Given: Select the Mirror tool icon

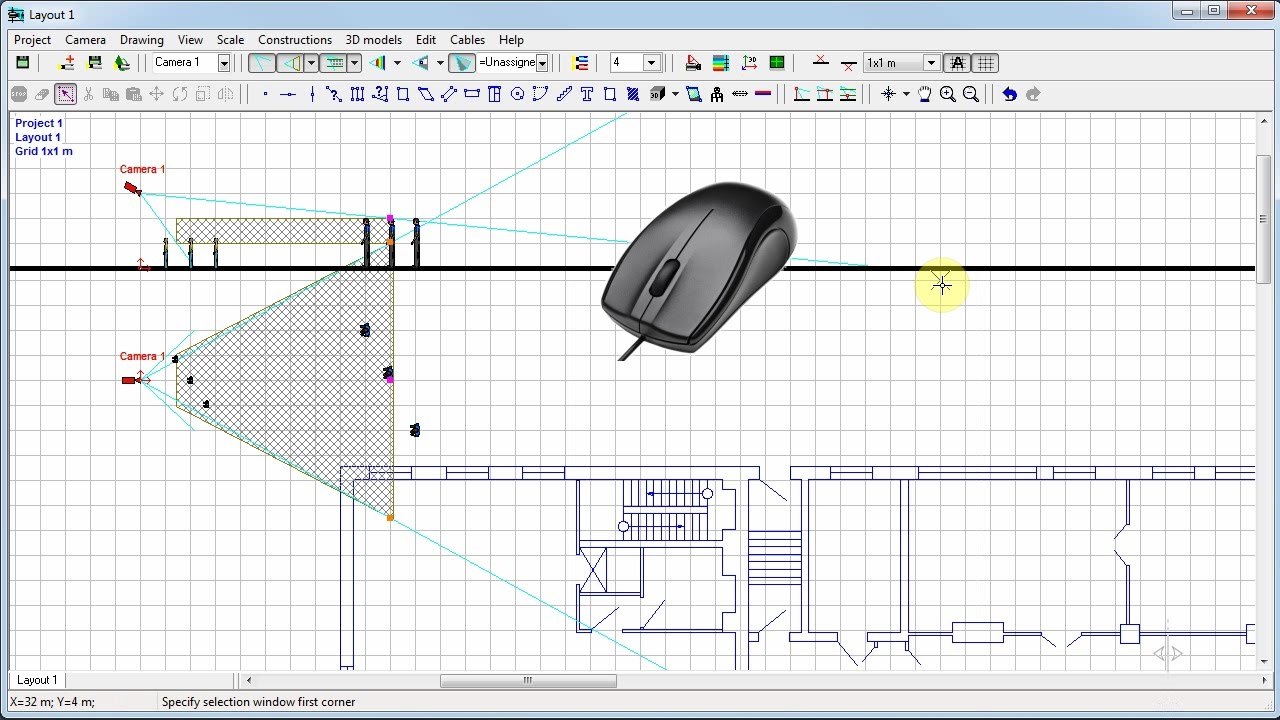Looking at the screenshot, I should pyautogui.click(x=226, y=94).
